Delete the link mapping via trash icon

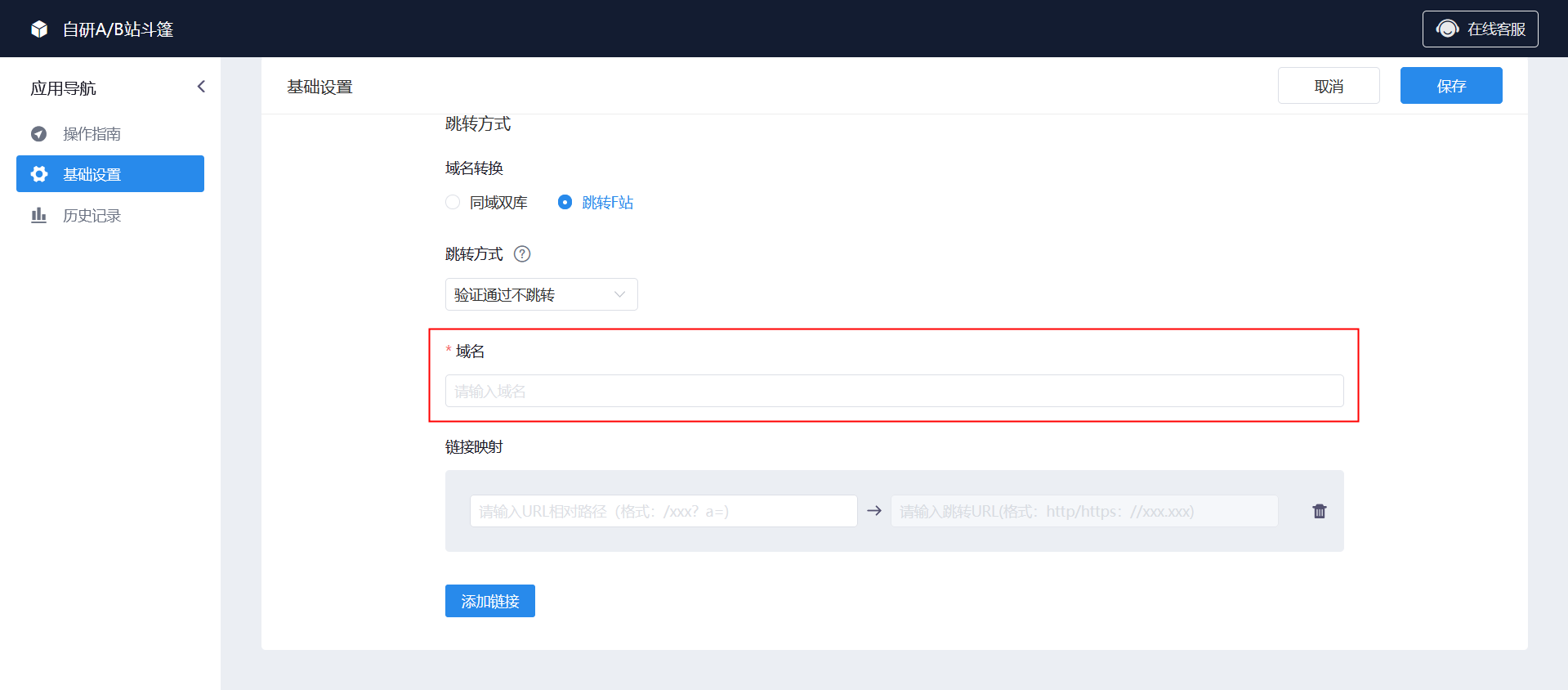click(x=1320, y=511)
